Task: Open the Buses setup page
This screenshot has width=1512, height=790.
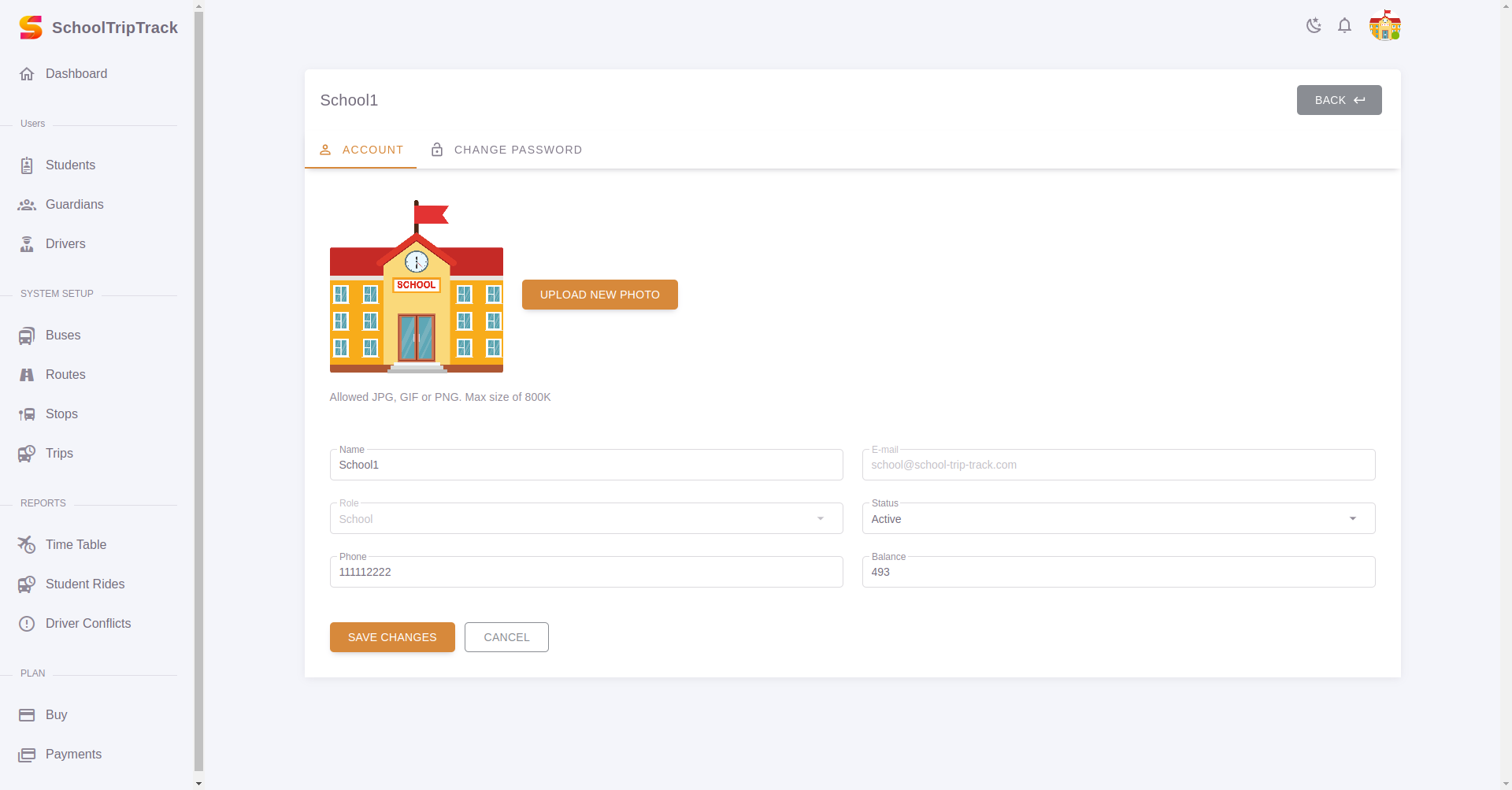Action: [28, 335]
